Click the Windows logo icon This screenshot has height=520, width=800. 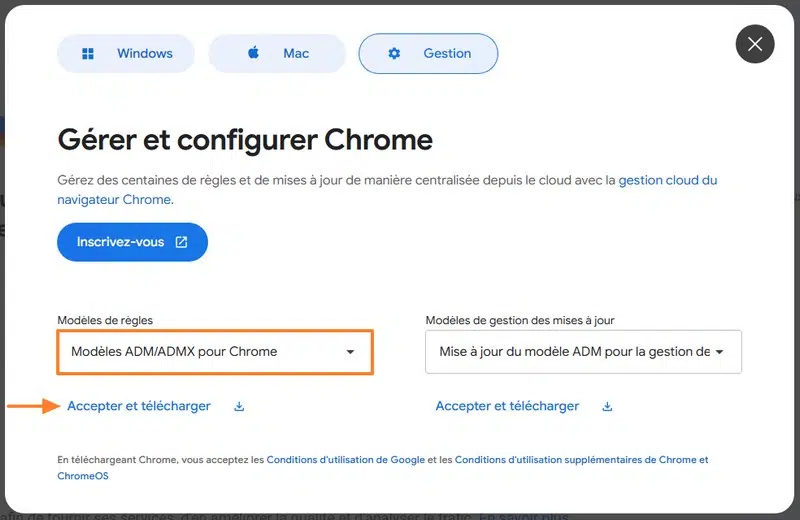87,54
